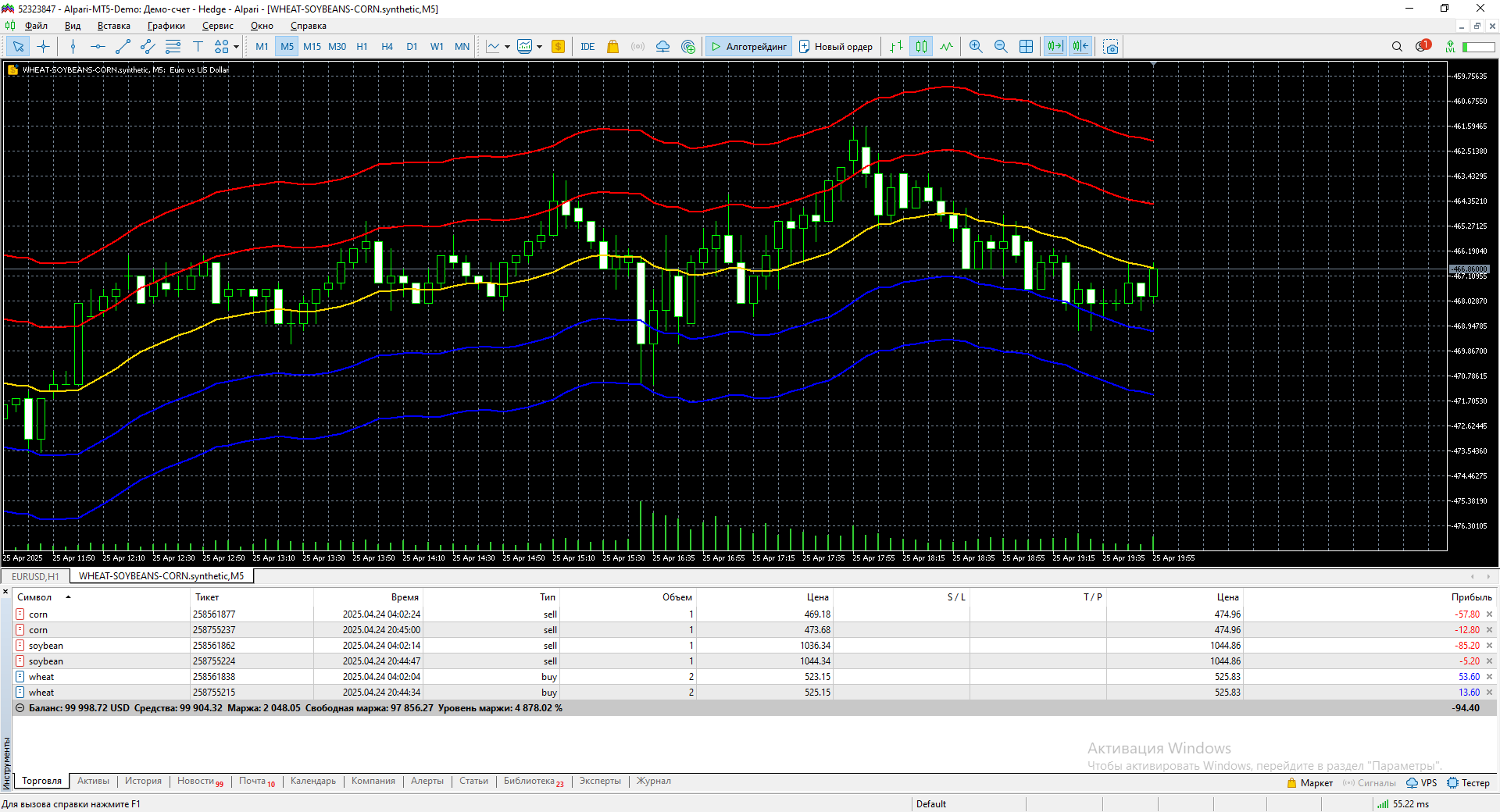The width and height of the screenshot is (1500, 812).
Task: Click the dollar sign toolbar icon
Action: pos(558,47)
